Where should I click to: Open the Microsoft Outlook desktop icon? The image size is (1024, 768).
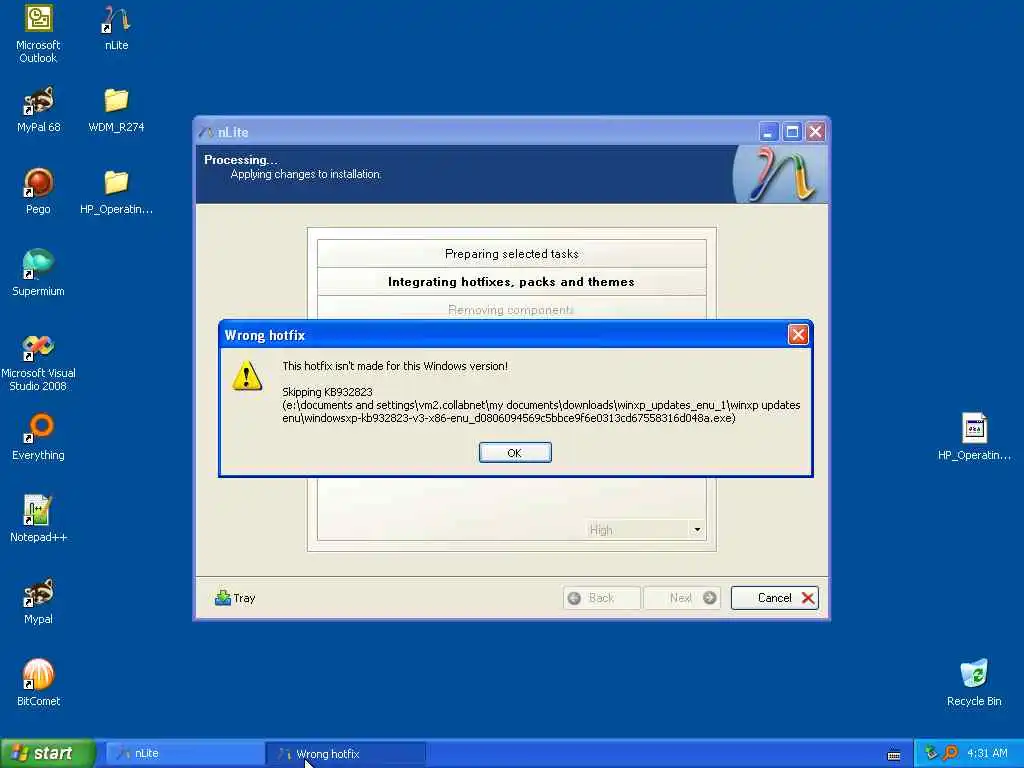38,34
